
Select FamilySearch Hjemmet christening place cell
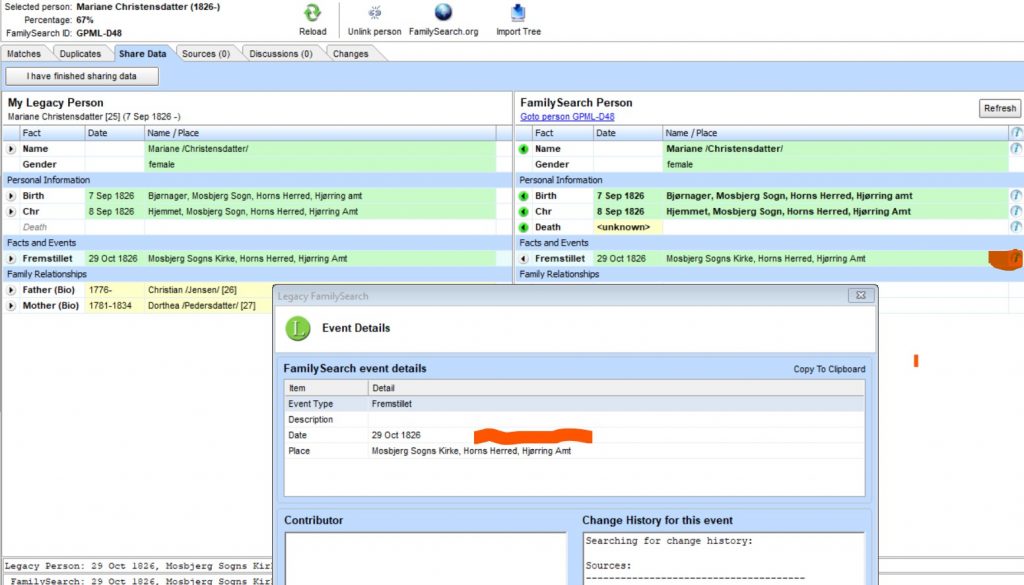coord(835,212)
